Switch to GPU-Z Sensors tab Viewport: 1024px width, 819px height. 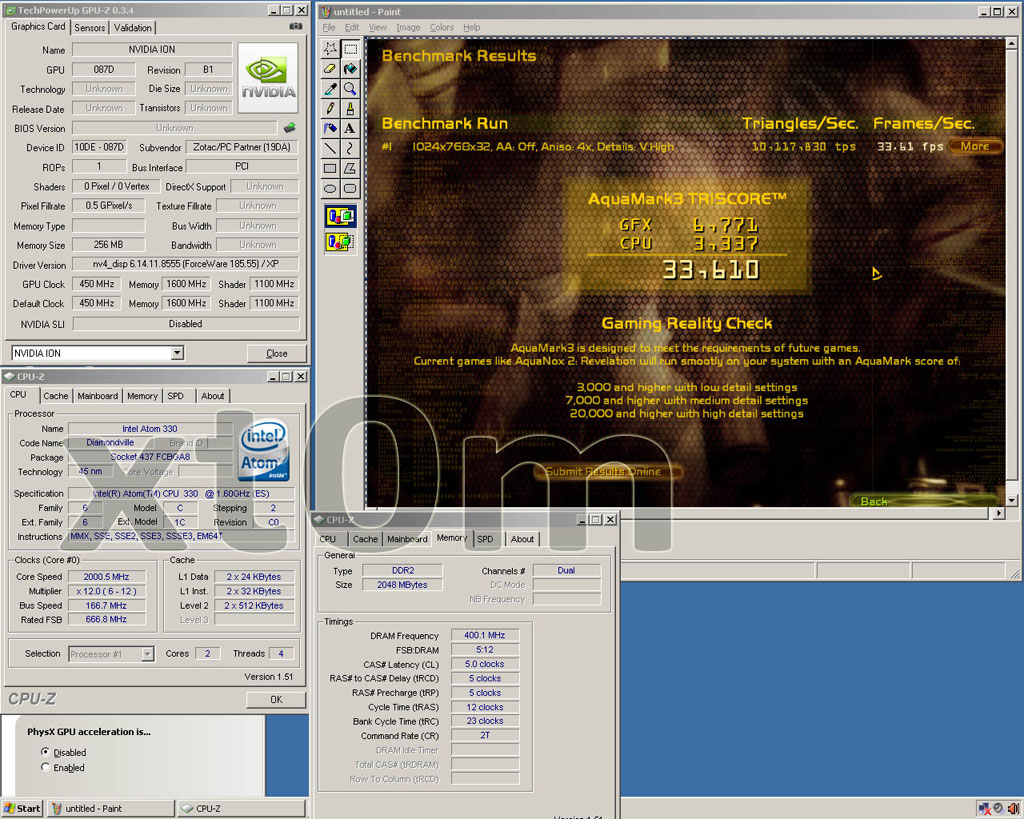[x=89, y=27]
